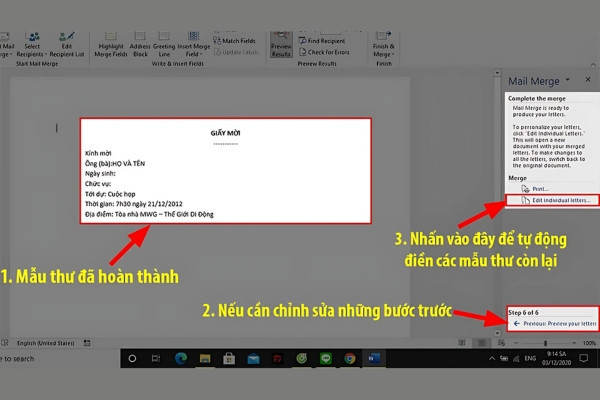The width and height of the screenshot is (600, 400).
Task: Click the ENG input language indicator
Action: (x=530, y=359)
